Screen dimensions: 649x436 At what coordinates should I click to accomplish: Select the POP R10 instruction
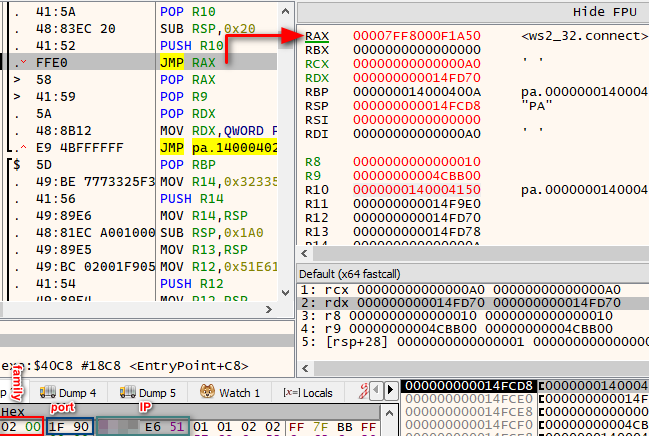pos(187,12)
